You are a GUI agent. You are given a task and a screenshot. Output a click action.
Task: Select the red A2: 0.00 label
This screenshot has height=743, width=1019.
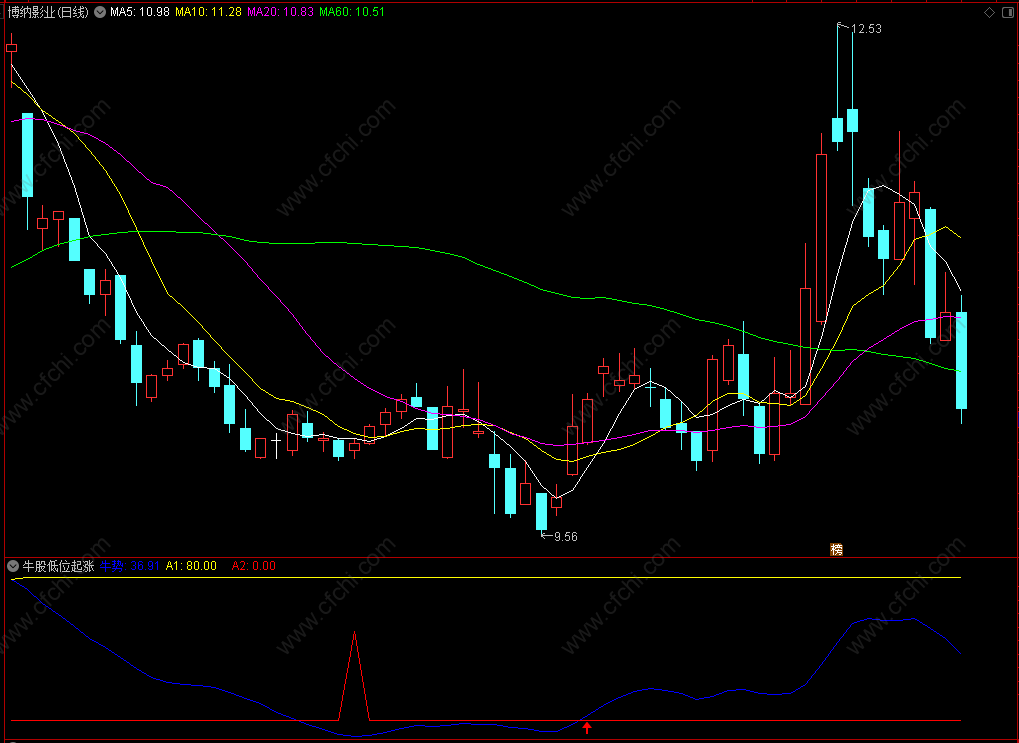(253, 566)
